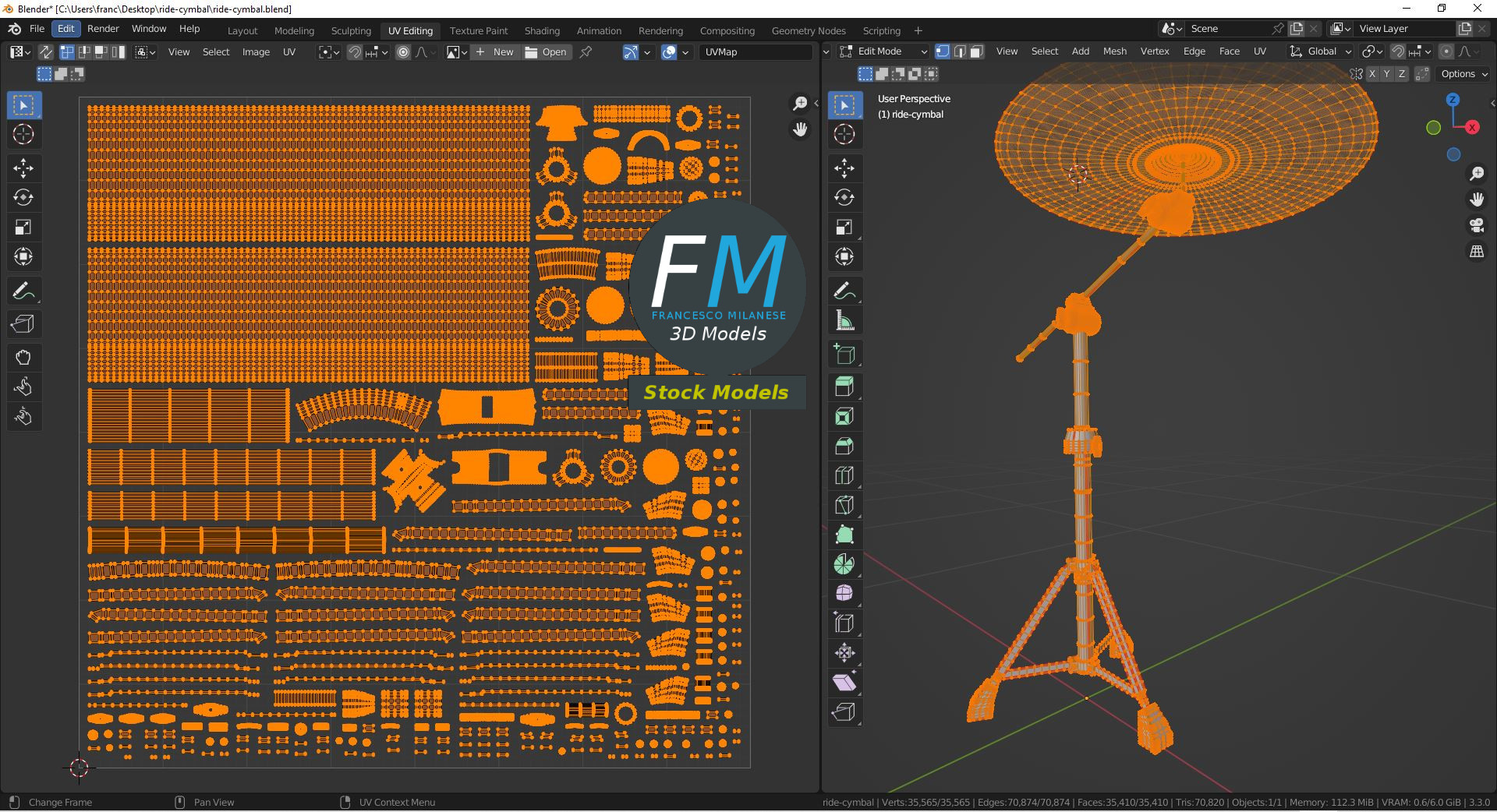Select the Edge Slide tool
1497x812 pixels.
[844, 624]
